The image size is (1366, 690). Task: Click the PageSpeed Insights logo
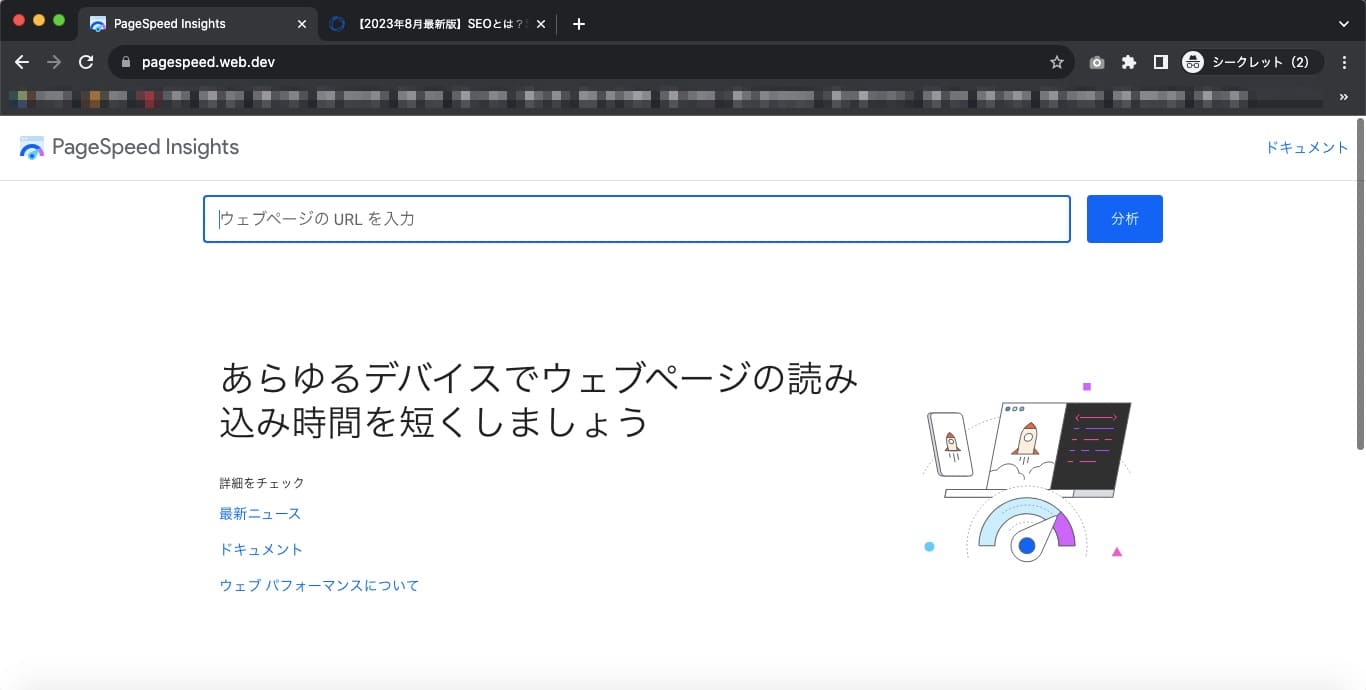click(x=129, y=147)
